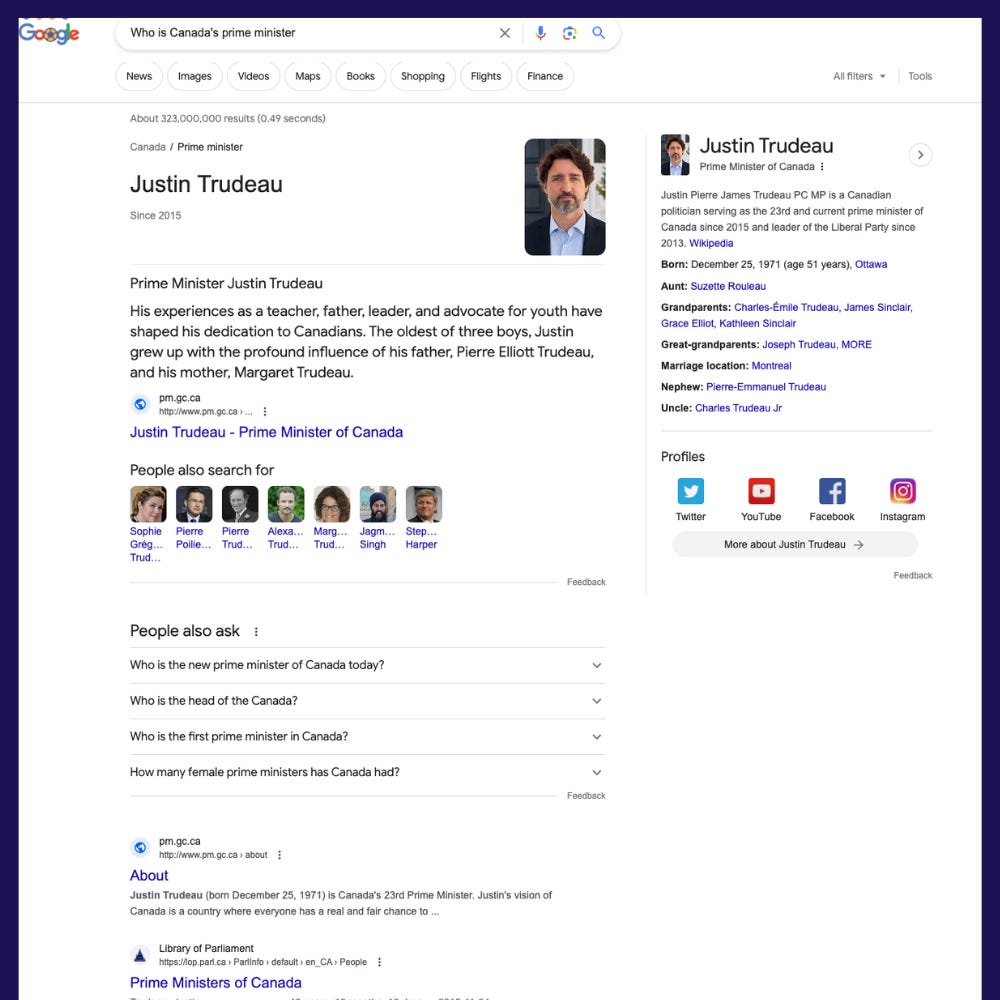
Task: Open three-dot menu for Library of Parliament result
Action: pos(379,962)
